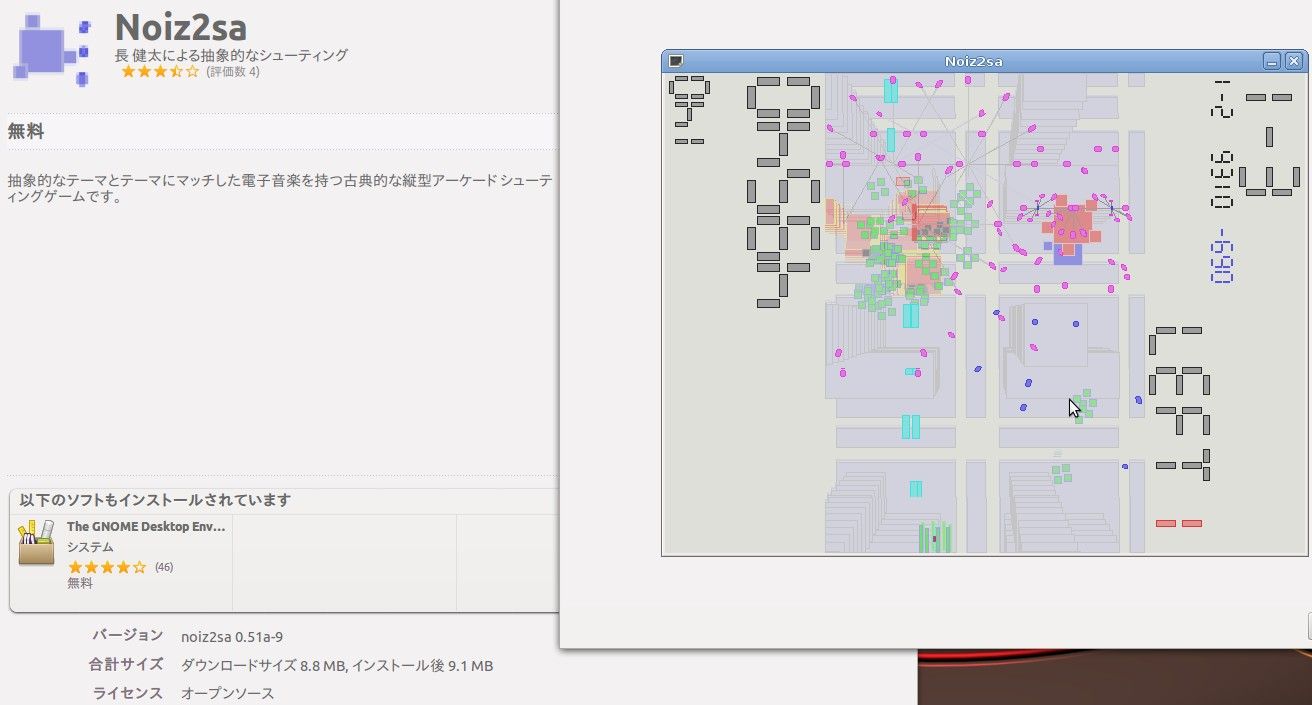Click the red remaining-lives indicator bars

(x=1179, y=523)
